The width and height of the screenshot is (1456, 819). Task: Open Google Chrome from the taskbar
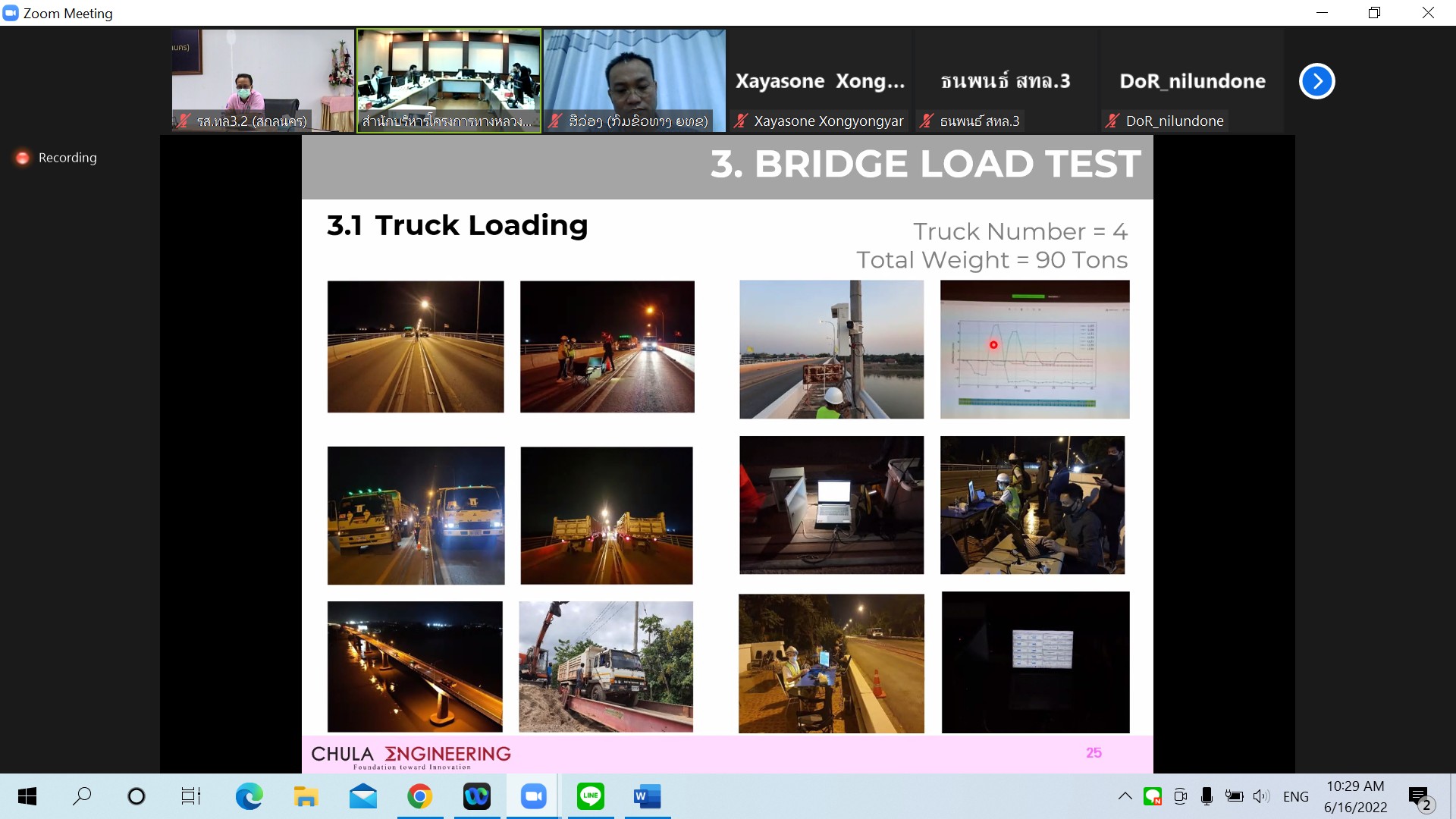419,796
